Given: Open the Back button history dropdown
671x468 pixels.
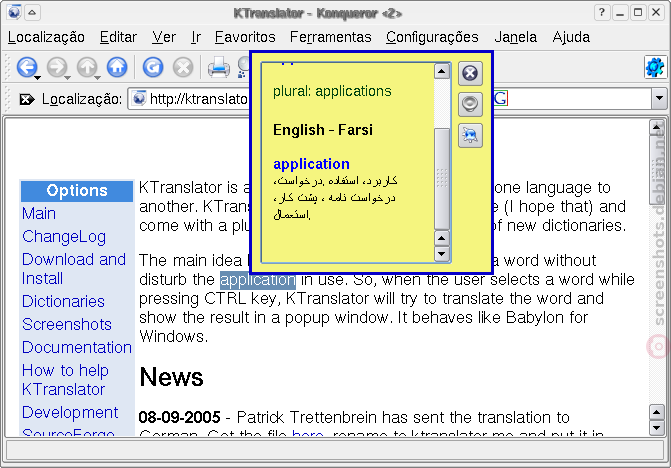Looking at the screenshot, I should [x=38, y=77].
